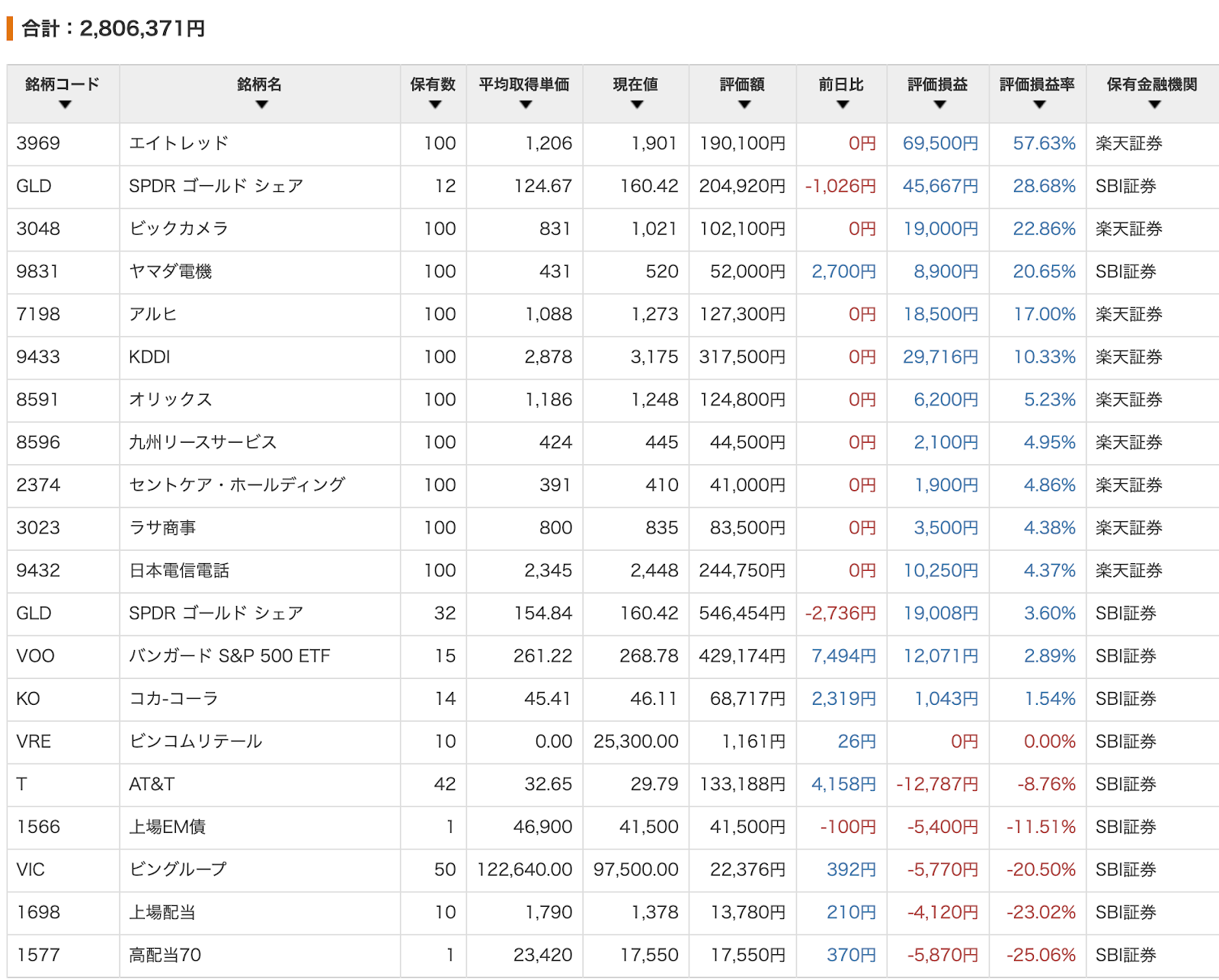This screenshot has width=1219, height=980.
Task: Select バンガード S&P 500 ETF name
Action: 229,655
